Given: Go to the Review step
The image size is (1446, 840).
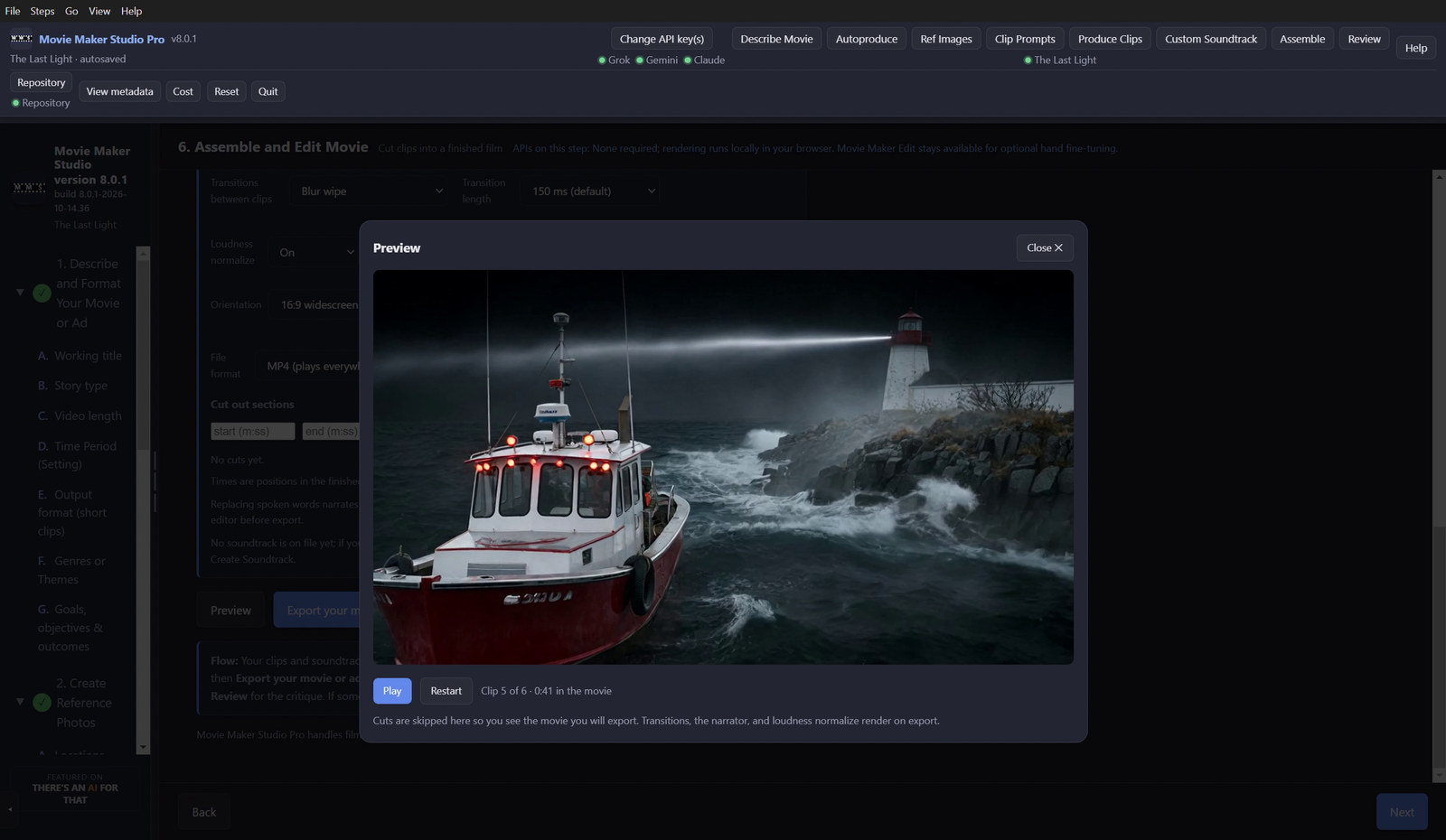Looking at the screenshot, I should (x=1365, y=39).
